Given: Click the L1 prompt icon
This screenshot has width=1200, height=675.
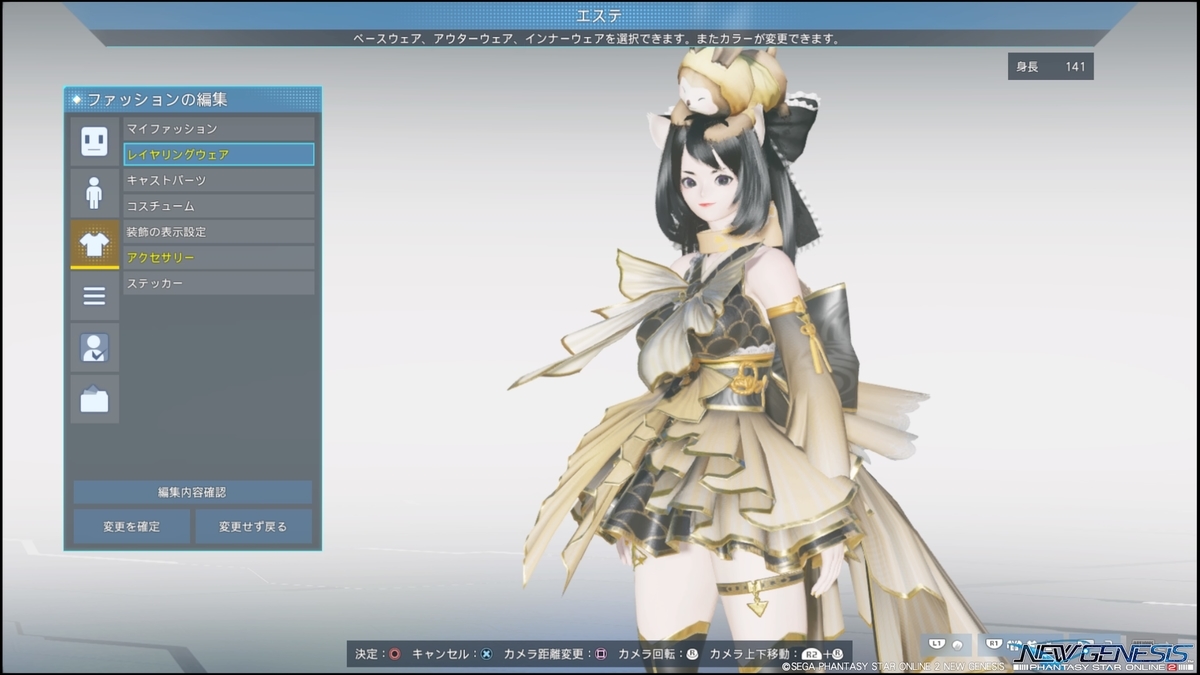Looking at the screenshot, I should [x=937, y=644].
